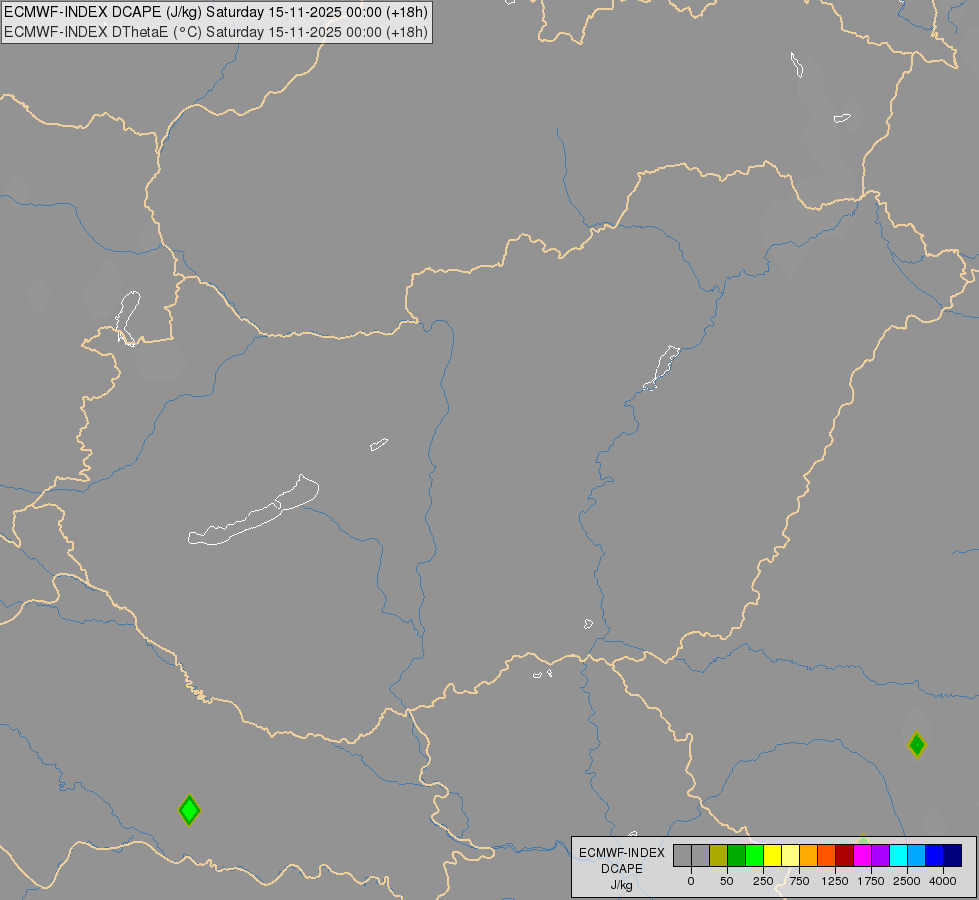Click the ECMWF-INDEX DThetaE title line

216,32
